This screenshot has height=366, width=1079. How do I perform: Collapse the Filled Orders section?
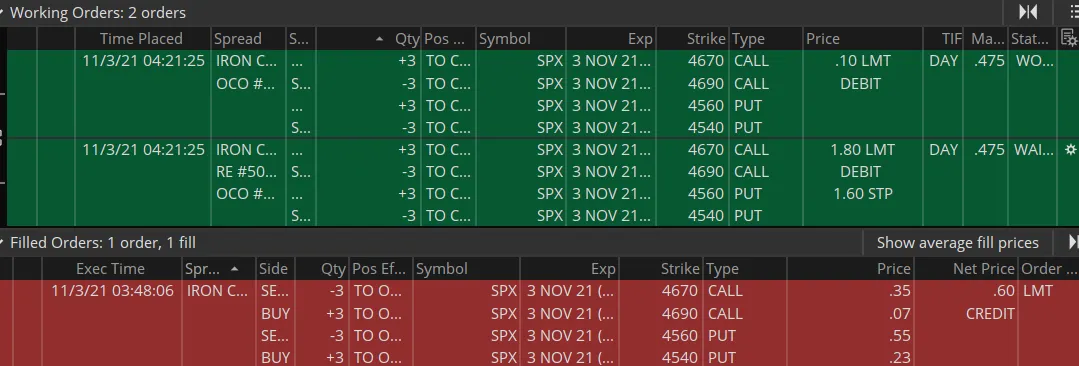3,242
